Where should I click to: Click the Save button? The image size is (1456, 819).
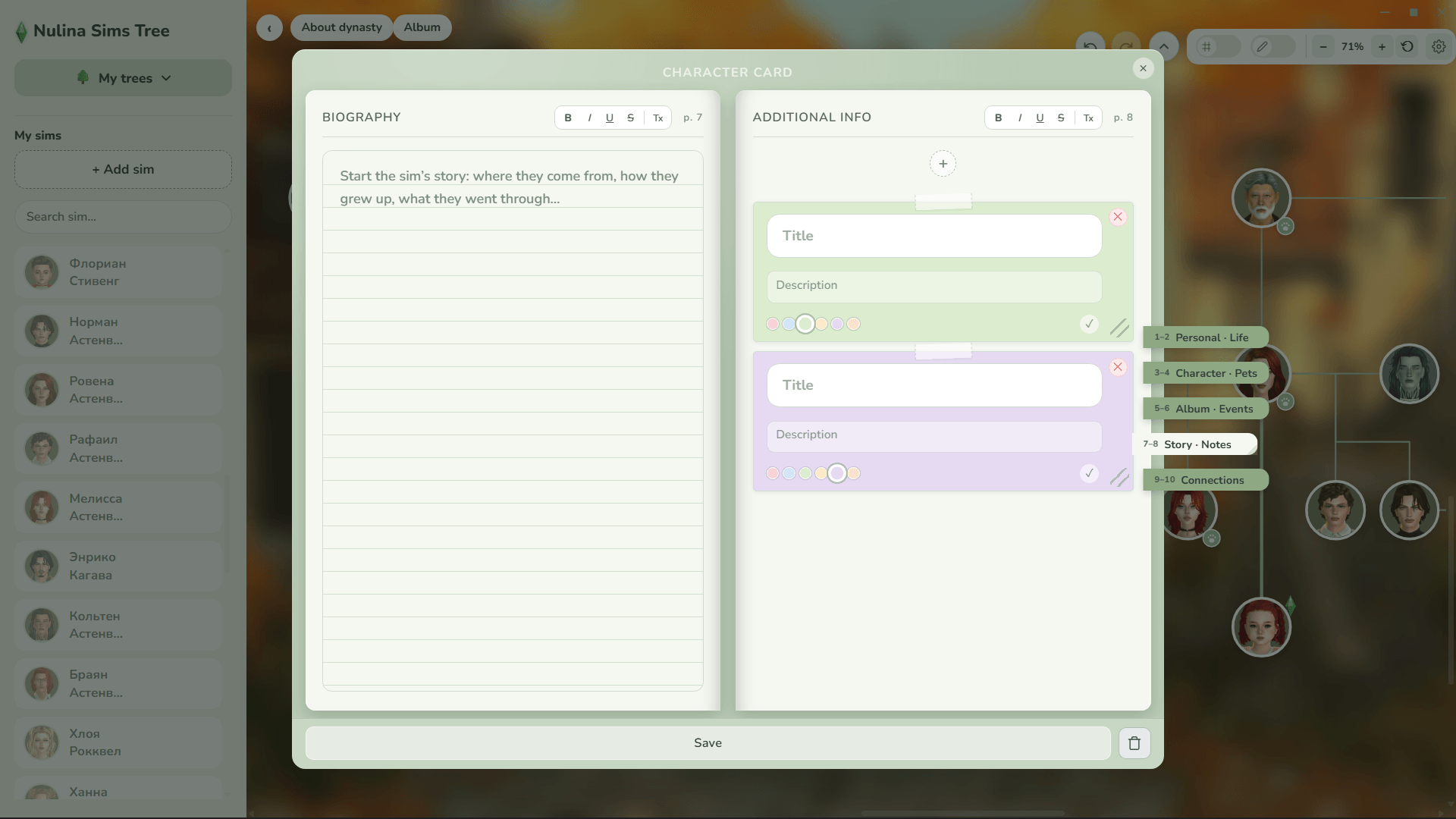(708, 743)
